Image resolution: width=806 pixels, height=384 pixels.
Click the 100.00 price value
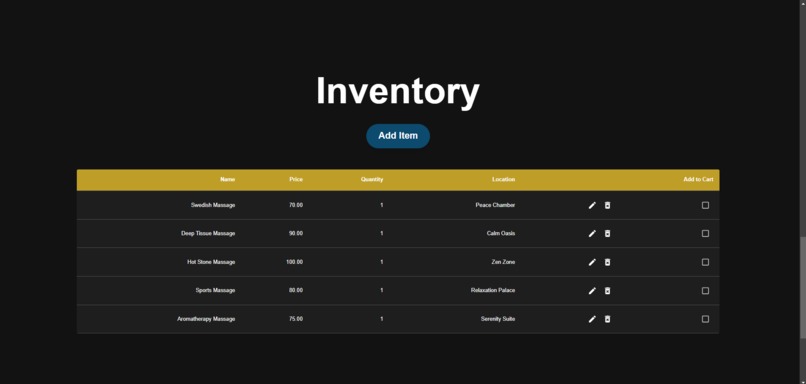pyautogui.click(x=295, y=262)
